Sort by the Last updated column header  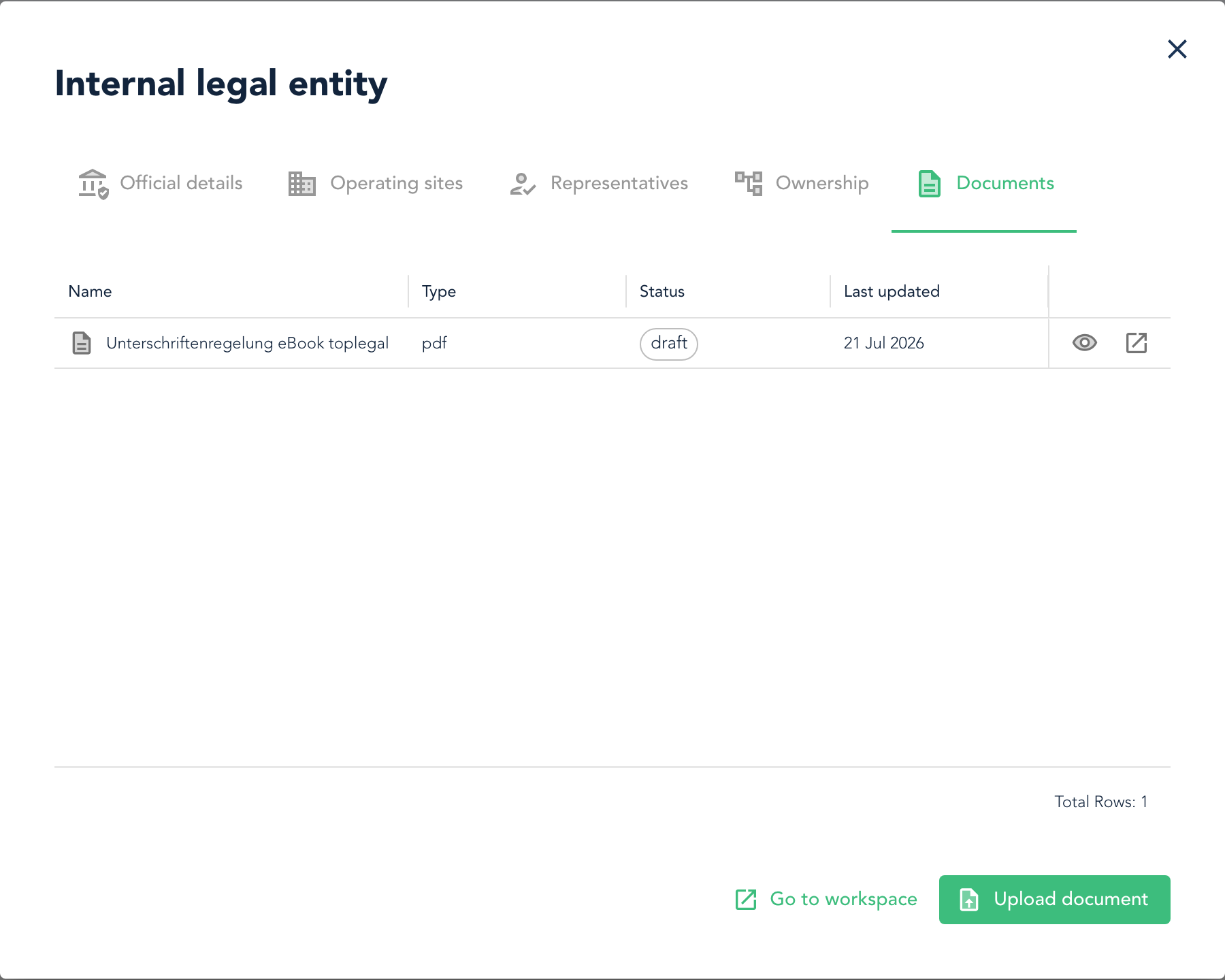coord(939,291)
